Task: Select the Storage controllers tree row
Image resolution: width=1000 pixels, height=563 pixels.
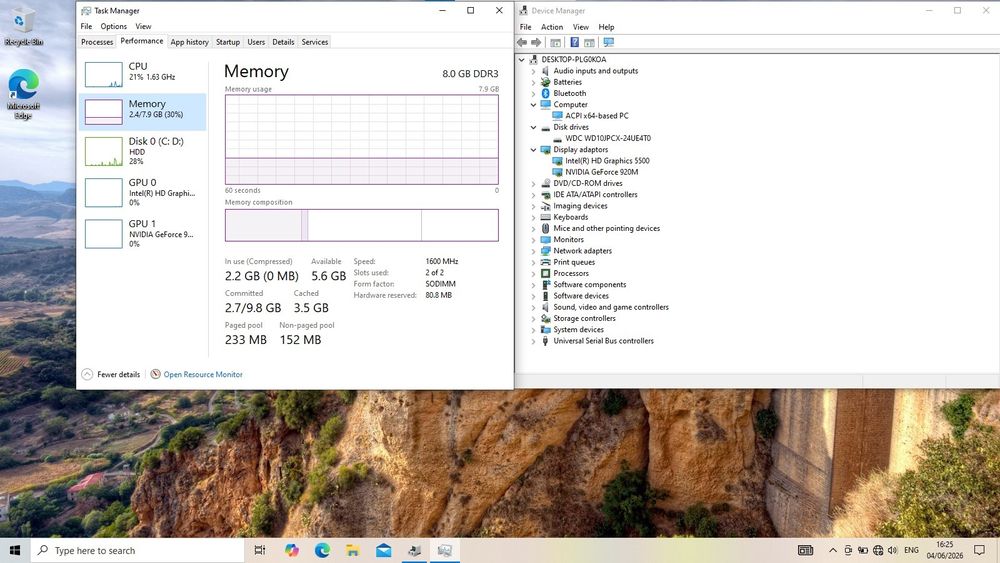Action: click(x=584, y=318)
